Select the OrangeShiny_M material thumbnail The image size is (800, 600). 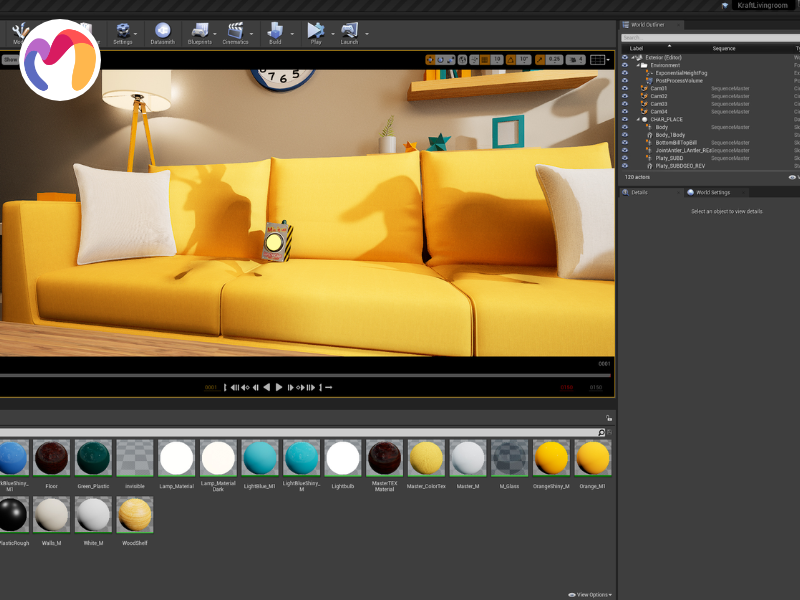click(x=551, y=458)
